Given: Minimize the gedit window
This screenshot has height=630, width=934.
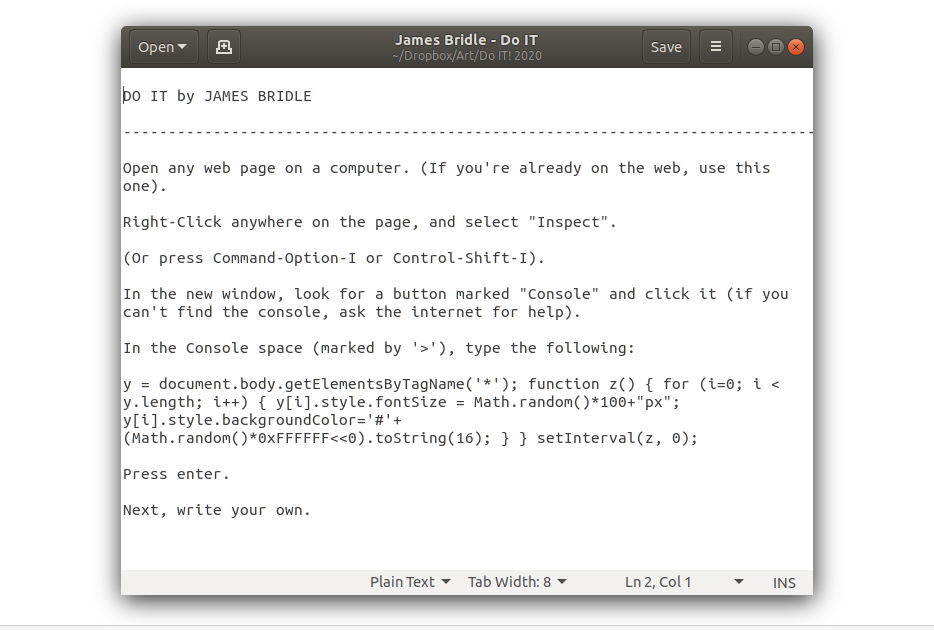Looking at the screenshot, I should click(x=755, y=47).
